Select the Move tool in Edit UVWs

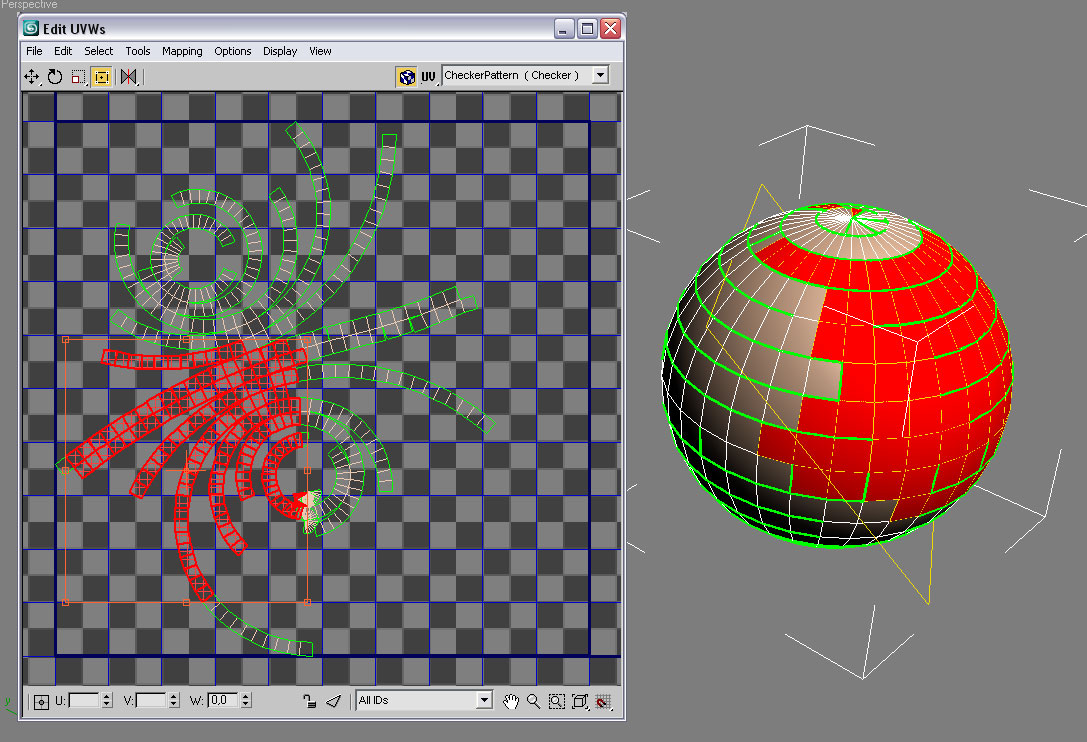pyautogui.click(x=31, y=76)
